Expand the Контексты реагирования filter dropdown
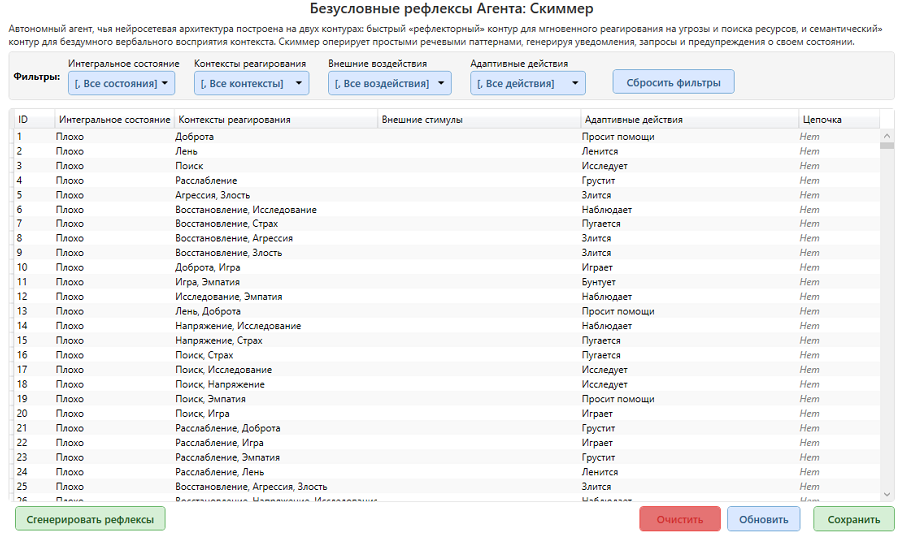The width and height of the screenshot is (900, 540). pos(251,83)
